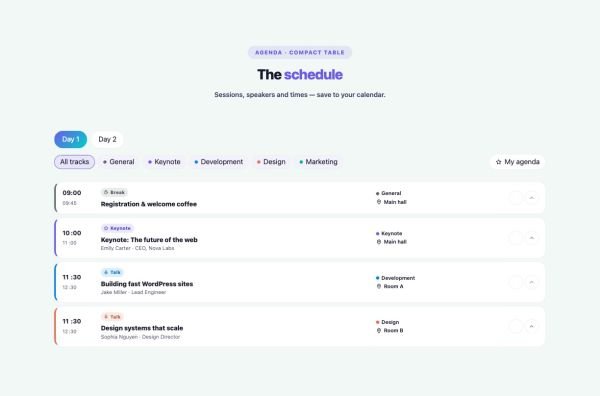Click the Design track dot in Design systems row

point(378,322)
